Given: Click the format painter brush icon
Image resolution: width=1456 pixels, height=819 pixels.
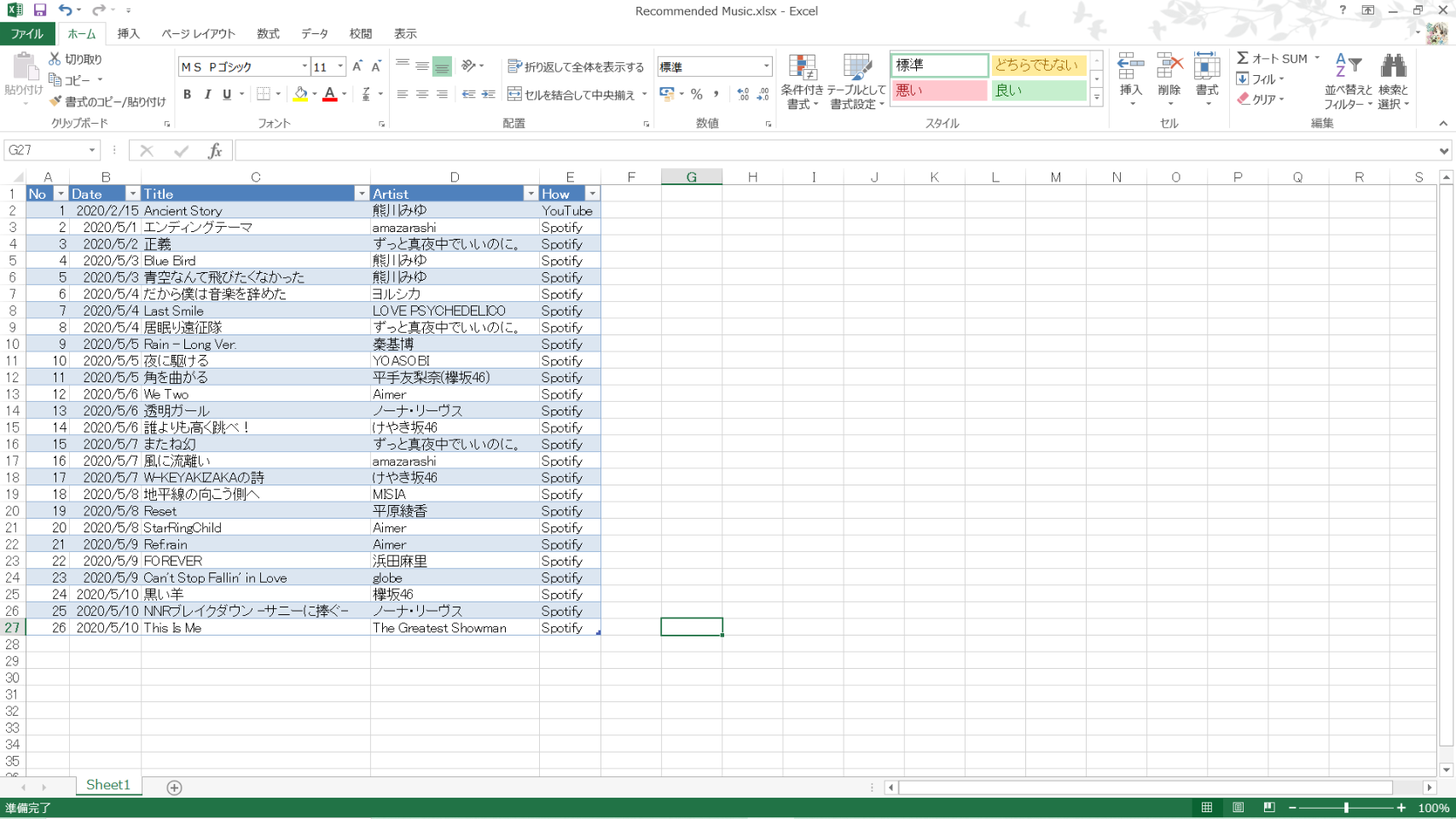Looking at the screenshot, I should [55, 102].
